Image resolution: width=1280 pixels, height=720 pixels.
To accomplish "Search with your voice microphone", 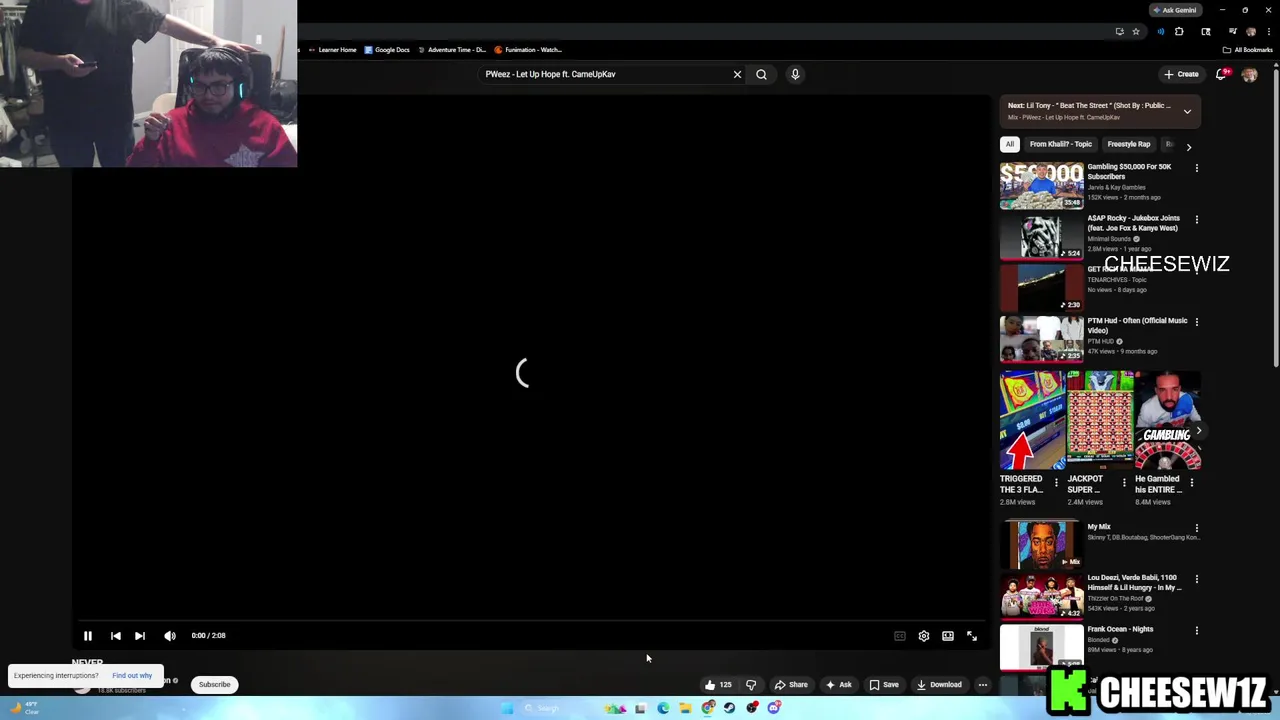I will tap(795, 74).
